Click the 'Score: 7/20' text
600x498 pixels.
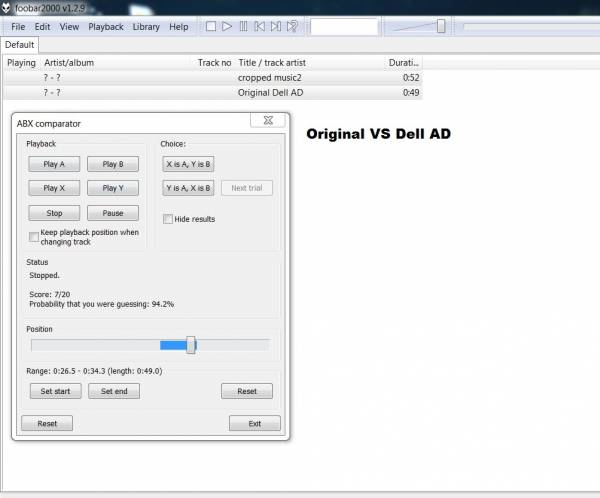pos(50,294)
